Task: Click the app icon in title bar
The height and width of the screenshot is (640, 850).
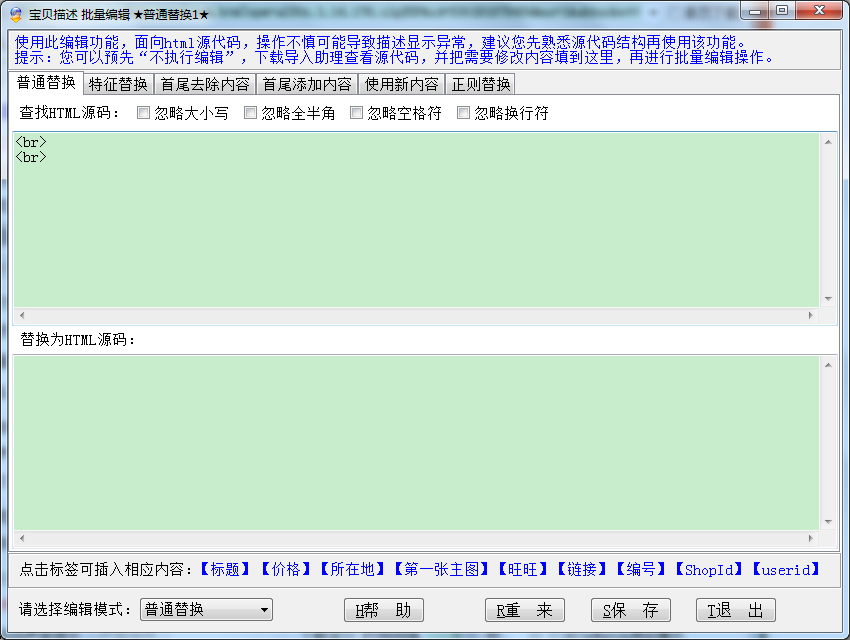Action: tap(15, 14)
